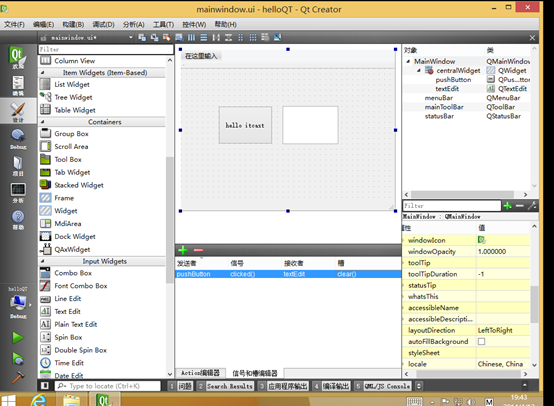
Task: Click widget box vertical scrollbar
Action: click(170, 219)
